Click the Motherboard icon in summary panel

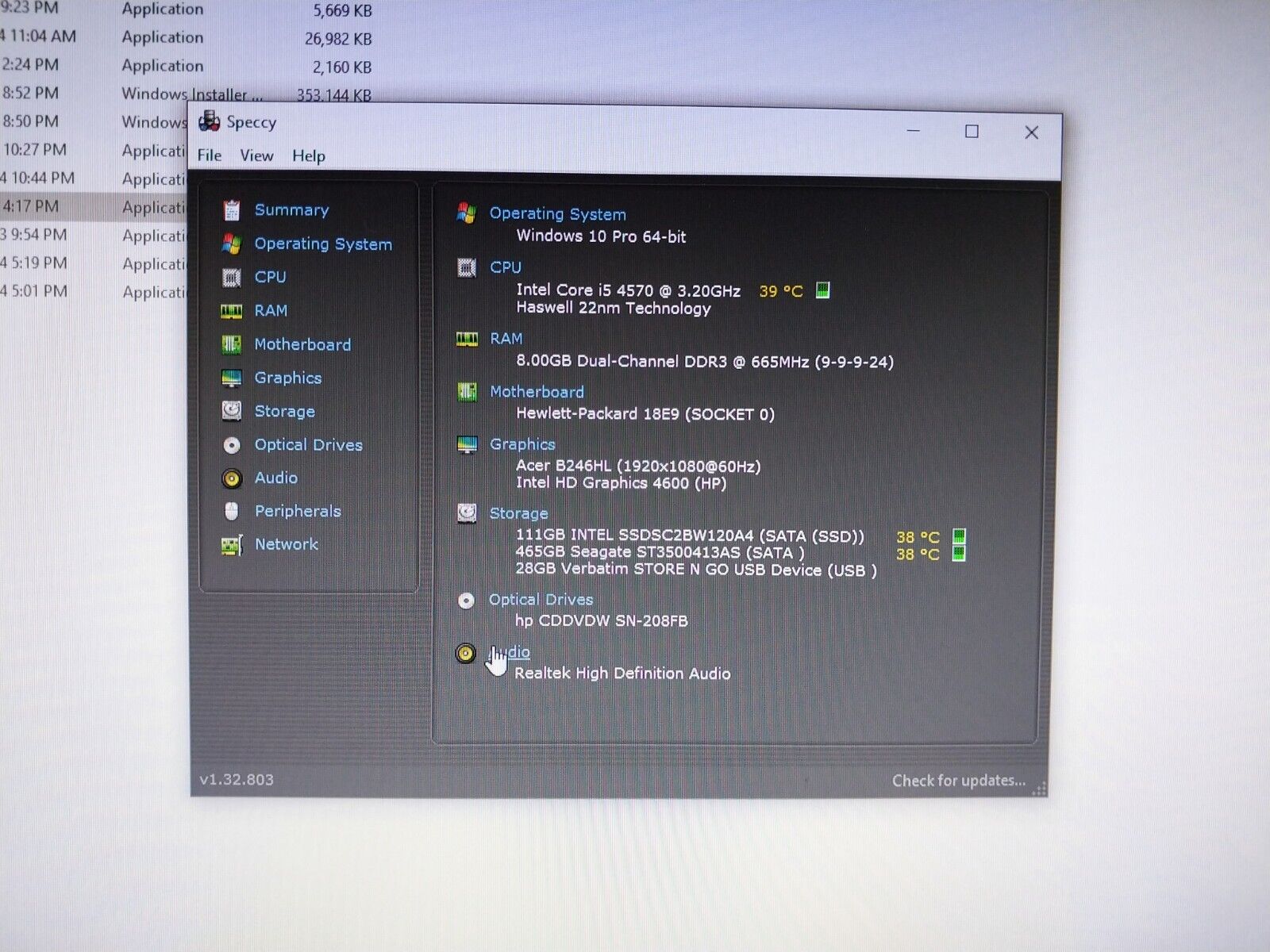[467, 392]
